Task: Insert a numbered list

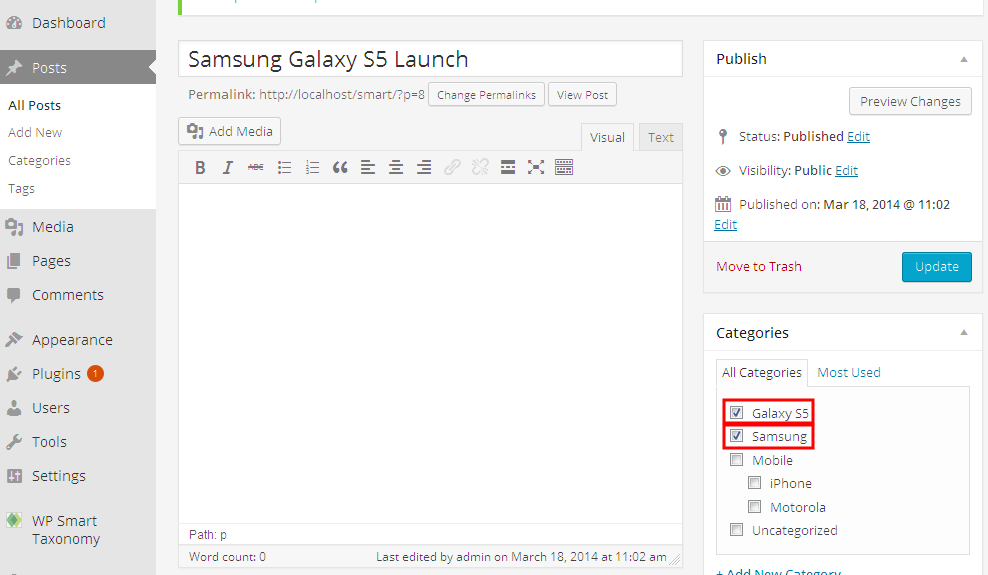Action: pos(312,168)
